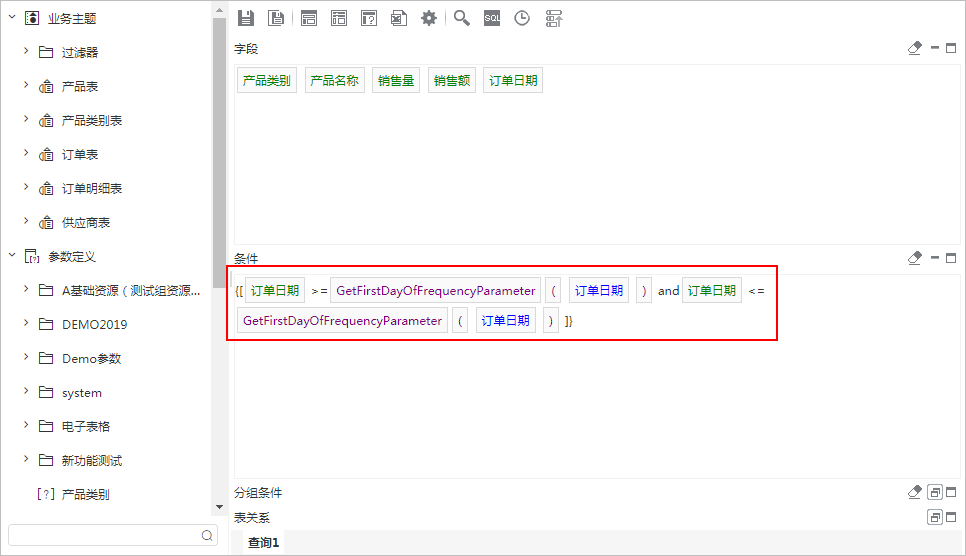The height and width of the screenshot is (556, 966).
Task: Click the left tree scrollbar up arrow
Action: click(x=219, y=10)
